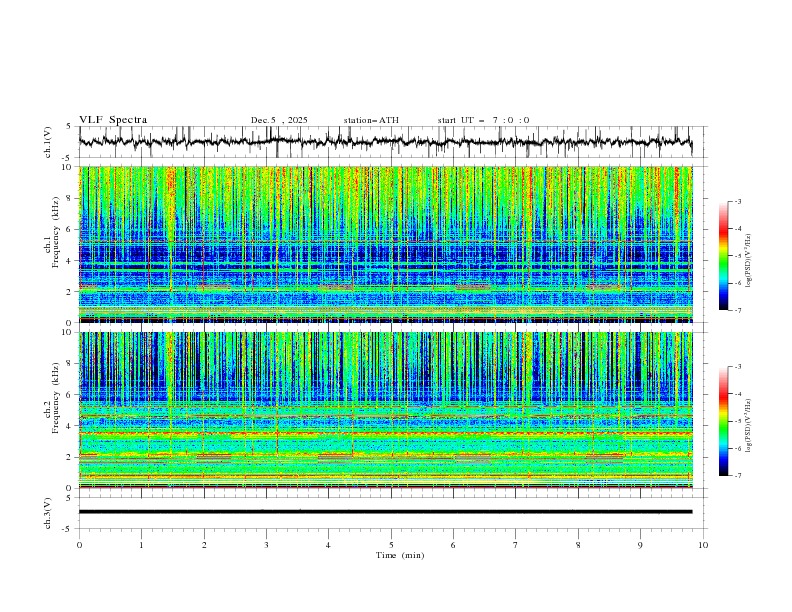This screenshot has height=612, width=792.
Task: Select the ch.2 colorbar log(PSD) label
Action: [x=748, y=426]
